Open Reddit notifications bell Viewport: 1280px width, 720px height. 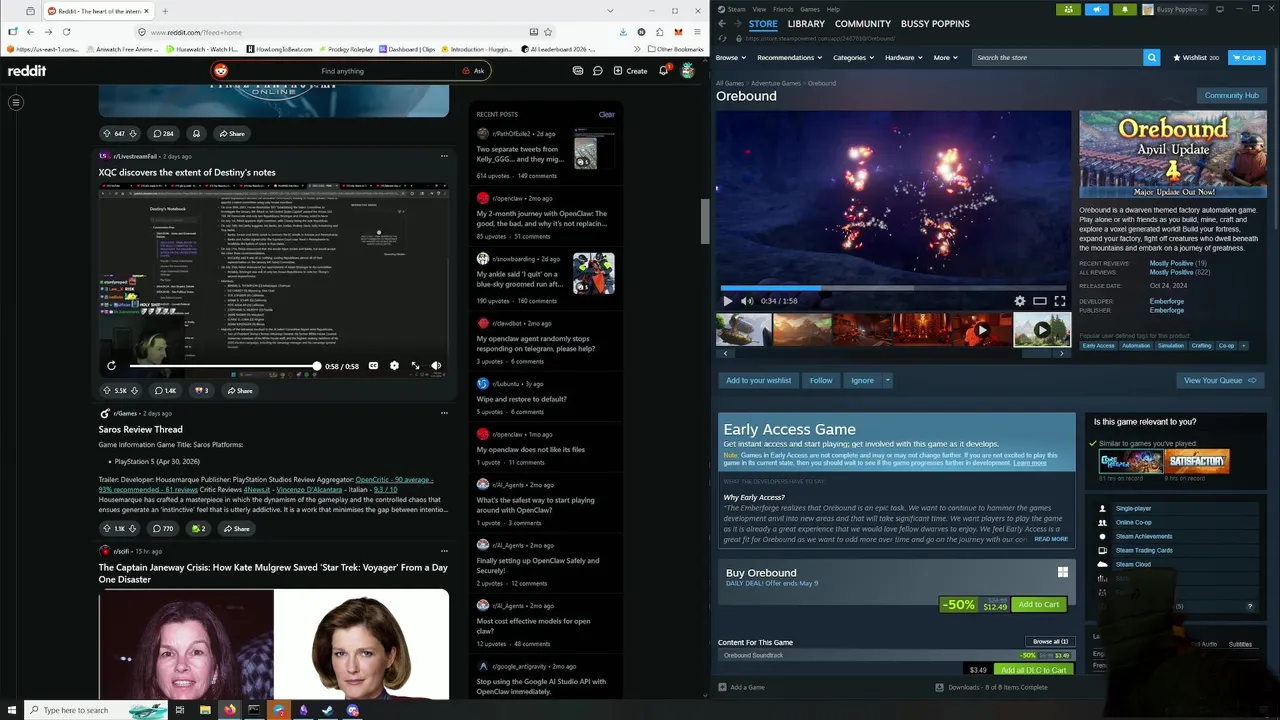tap(663, 71)
